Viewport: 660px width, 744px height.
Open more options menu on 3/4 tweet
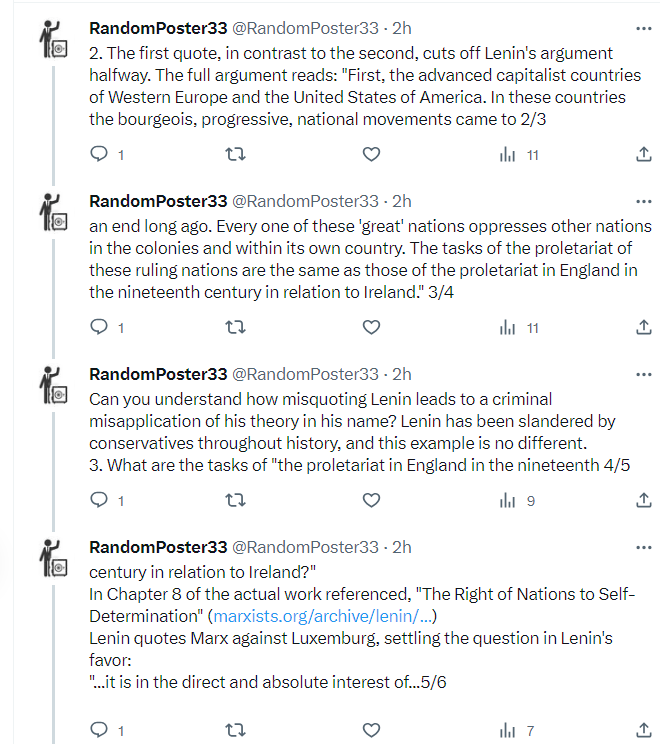(x=645, y=201)
